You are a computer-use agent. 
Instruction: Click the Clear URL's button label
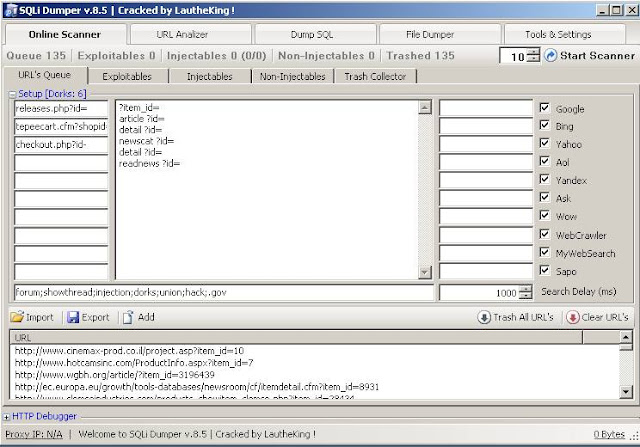[605, 317]
